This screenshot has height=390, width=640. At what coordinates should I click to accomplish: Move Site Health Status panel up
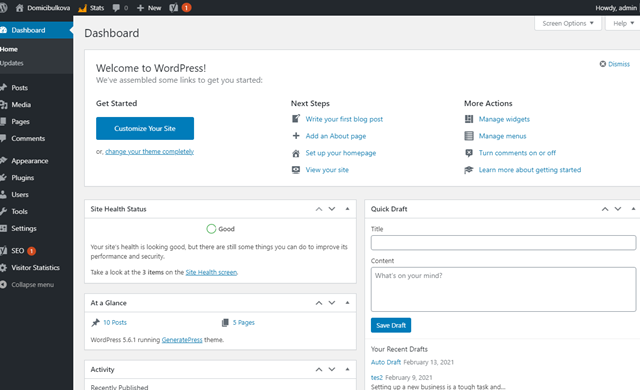(319, 209)
